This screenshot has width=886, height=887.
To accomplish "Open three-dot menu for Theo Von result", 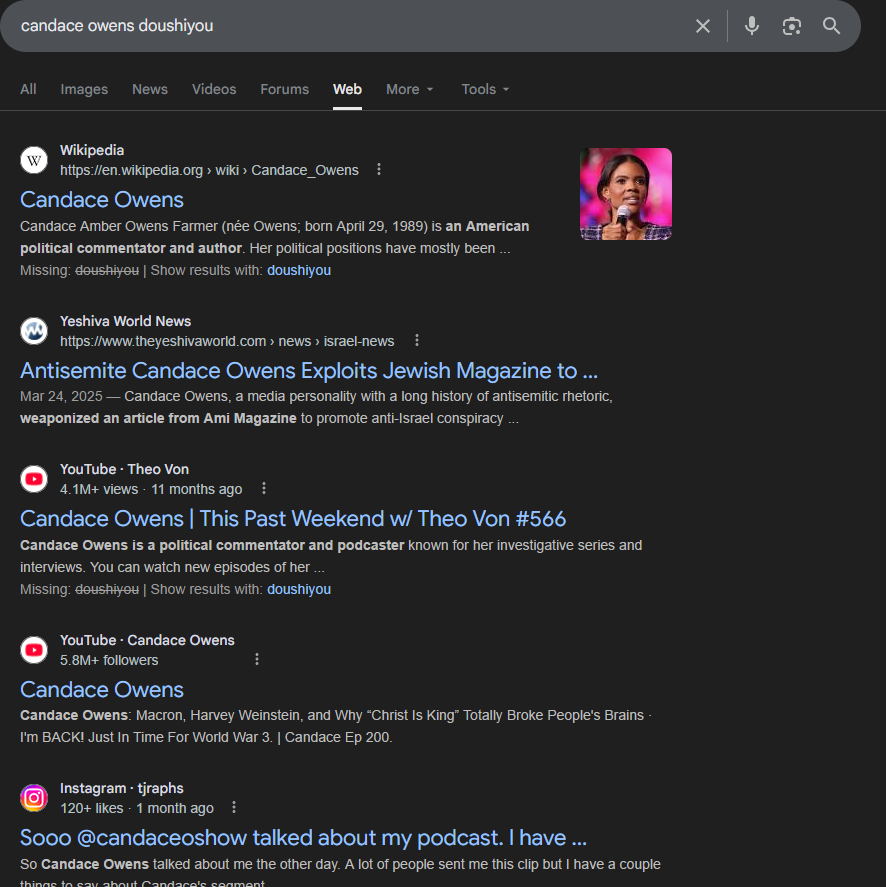I will 264,489.
